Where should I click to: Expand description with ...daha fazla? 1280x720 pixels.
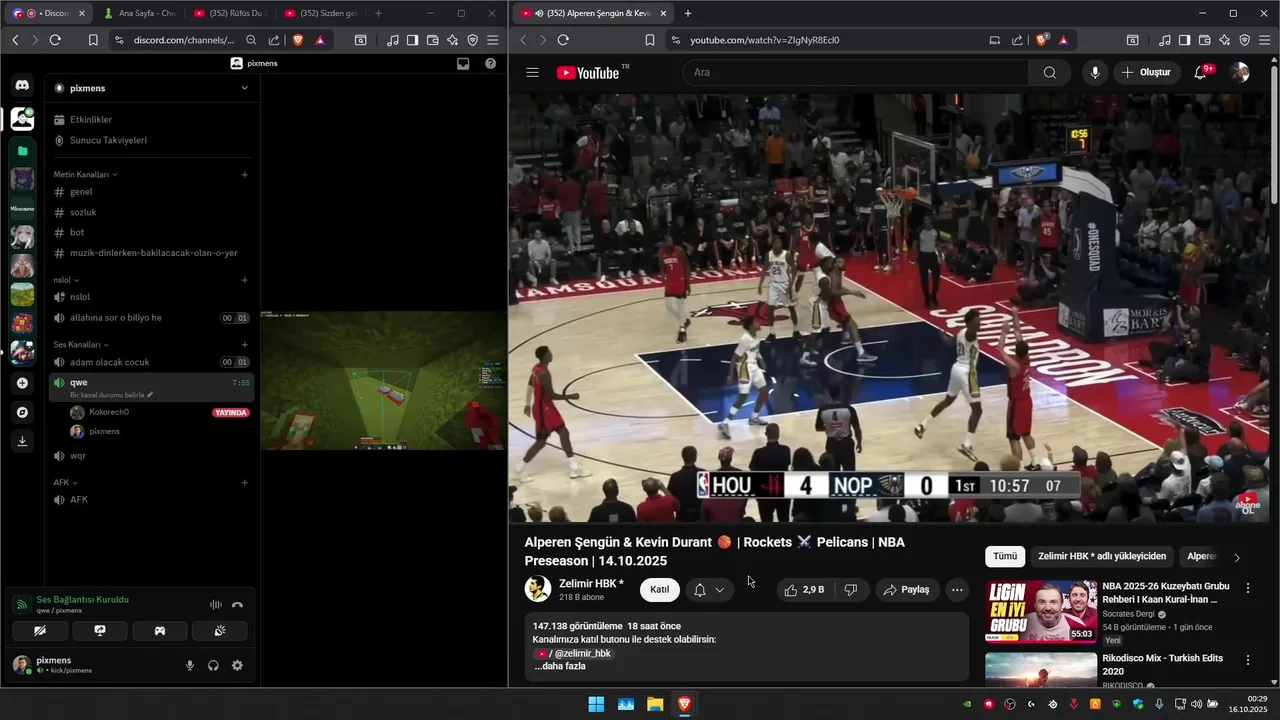point(559,666)
